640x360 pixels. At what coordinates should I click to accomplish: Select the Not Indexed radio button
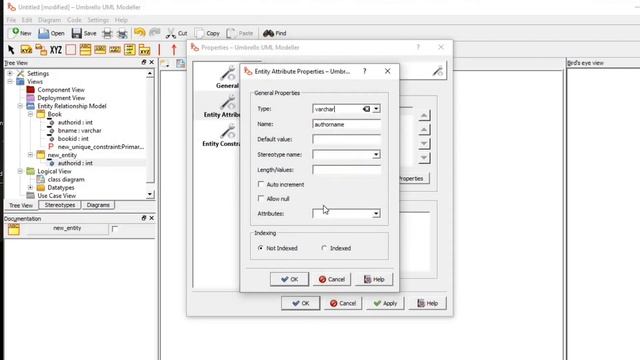tap(260, 248)
